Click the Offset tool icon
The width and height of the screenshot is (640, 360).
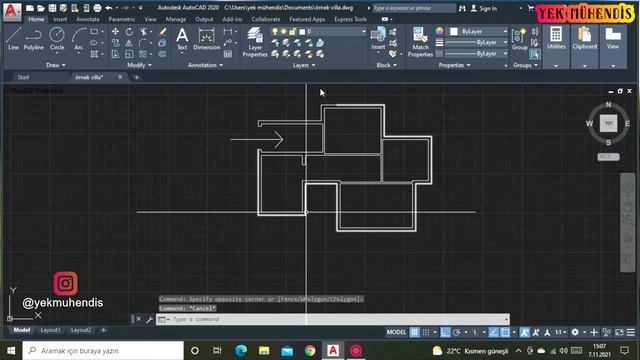pyautogui.click(x=162, y=54)
